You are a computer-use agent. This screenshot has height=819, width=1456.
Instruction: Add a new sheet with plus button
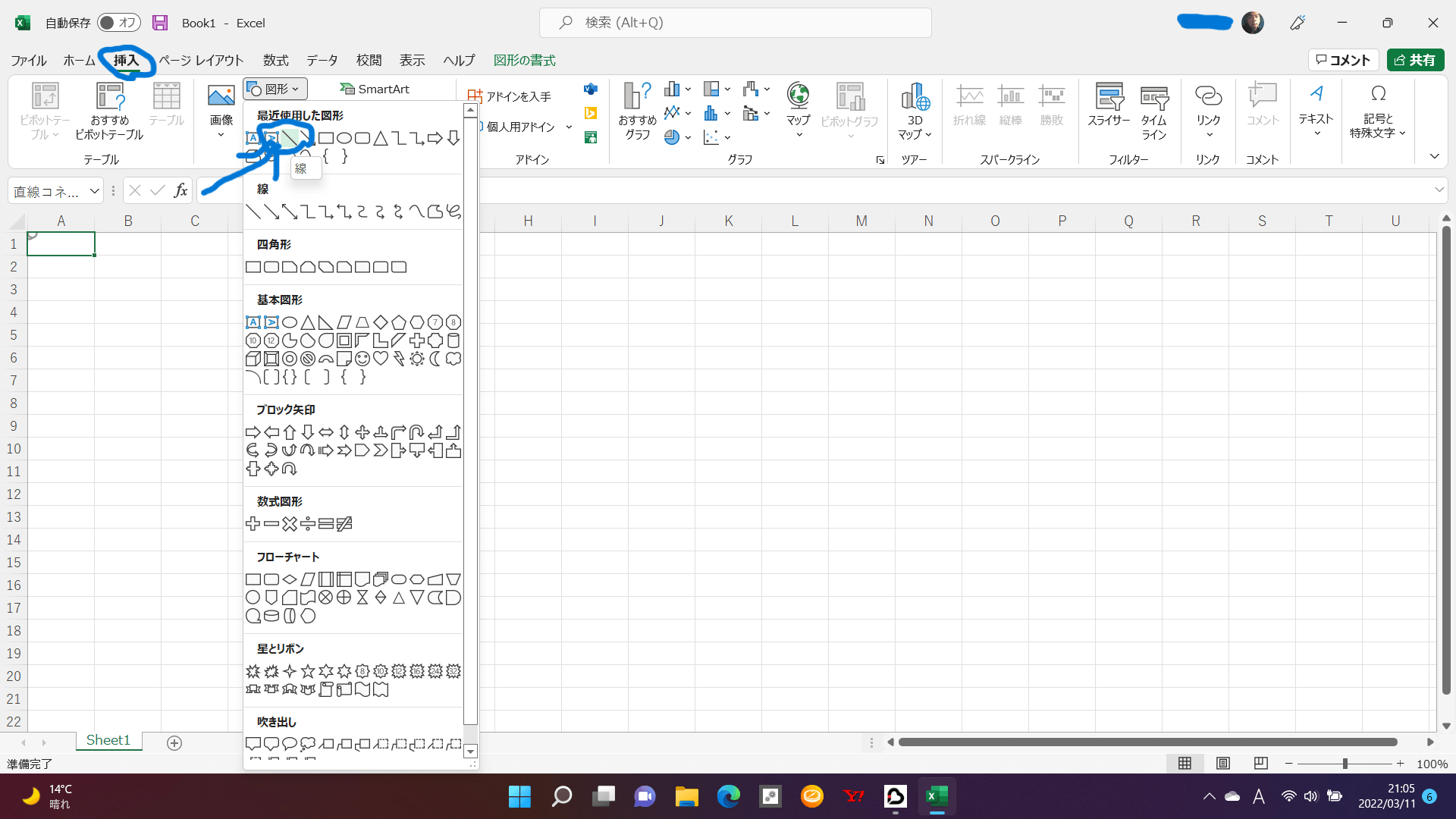coord(174,742)
